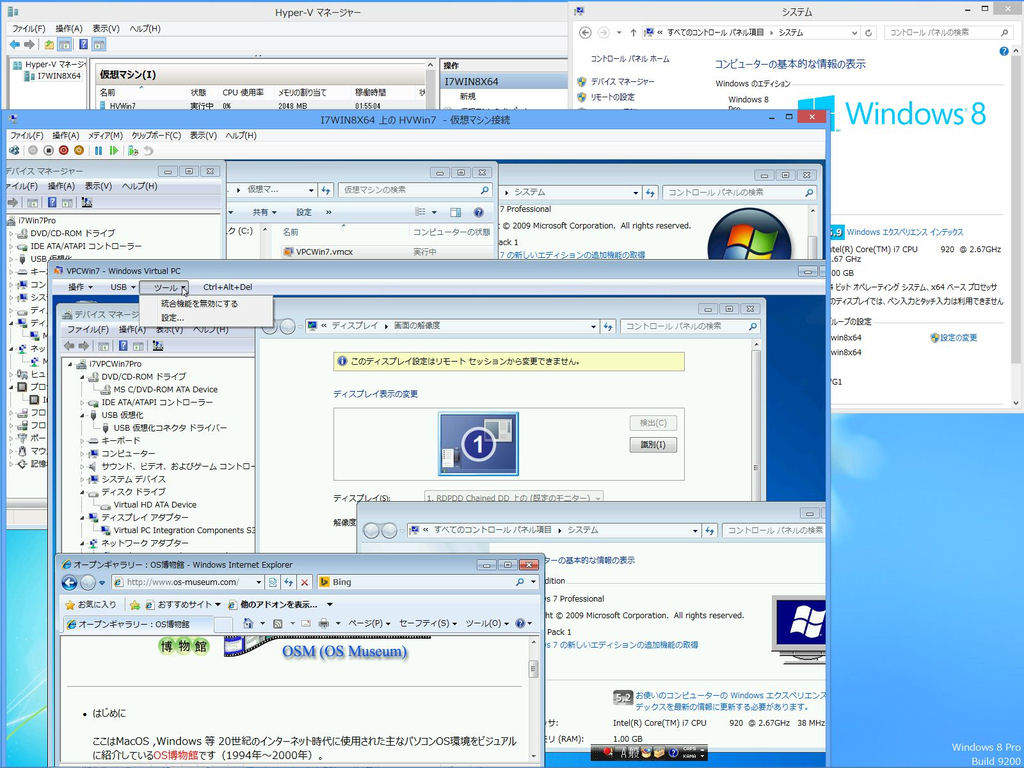Click the Compatibility View icon in IE address bar

(x=273, y=582)
